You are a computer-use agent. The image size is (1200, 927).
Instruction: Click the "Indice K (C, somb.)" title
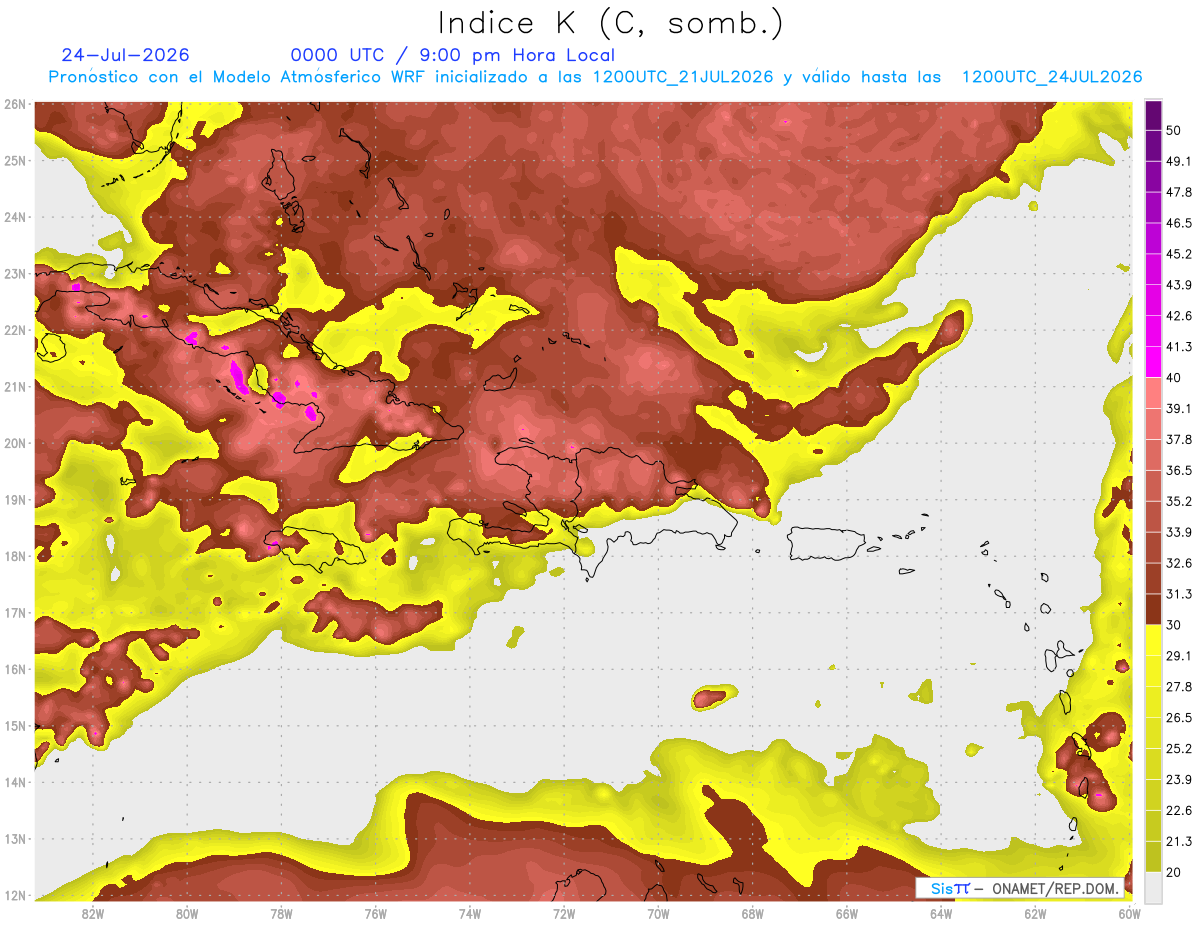point(610,24)
